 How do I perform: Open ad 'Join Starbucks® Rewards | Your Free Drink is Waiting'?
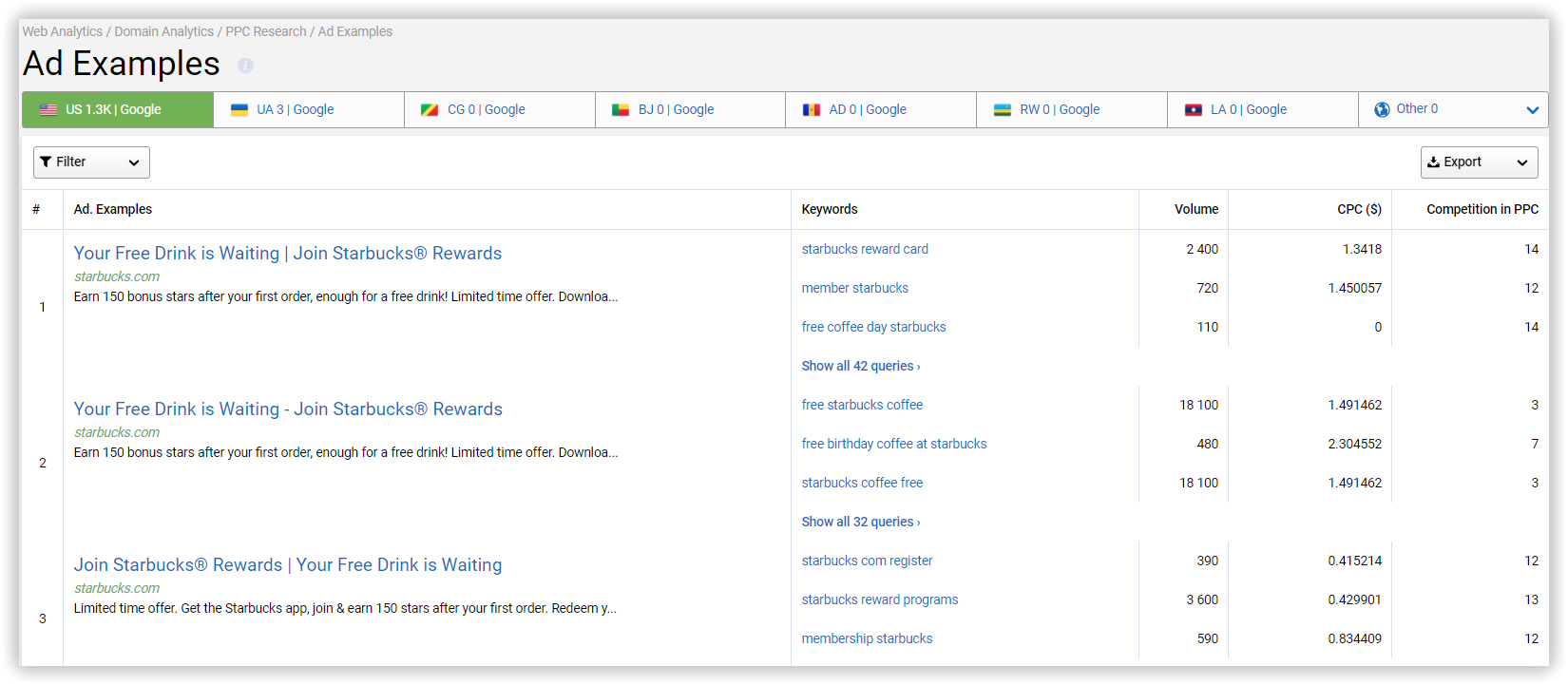[288, 565]
